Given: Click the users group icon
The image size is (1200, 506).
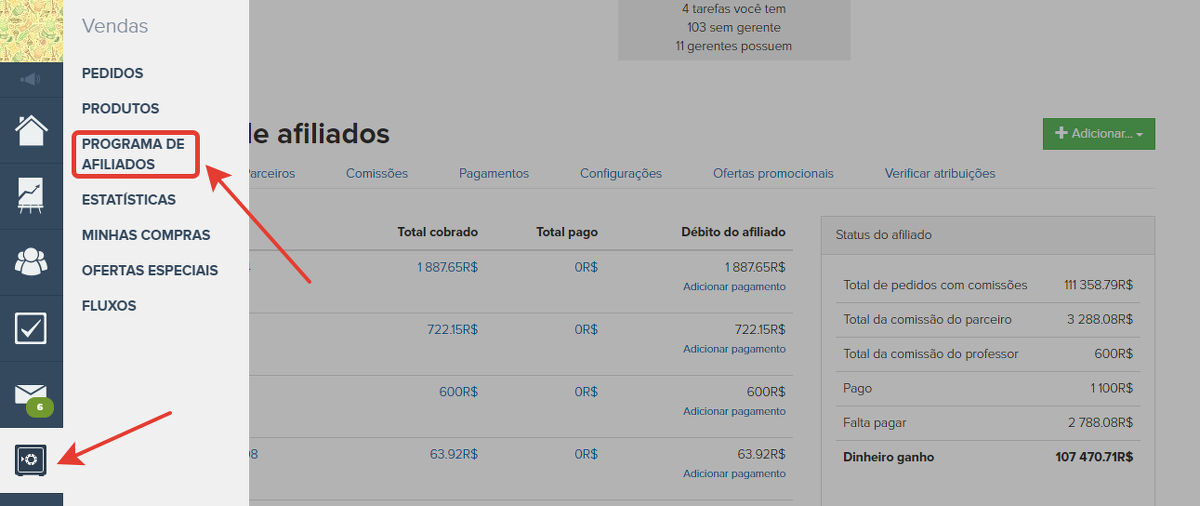Looking at the screenshot, I should coord(31,262).
